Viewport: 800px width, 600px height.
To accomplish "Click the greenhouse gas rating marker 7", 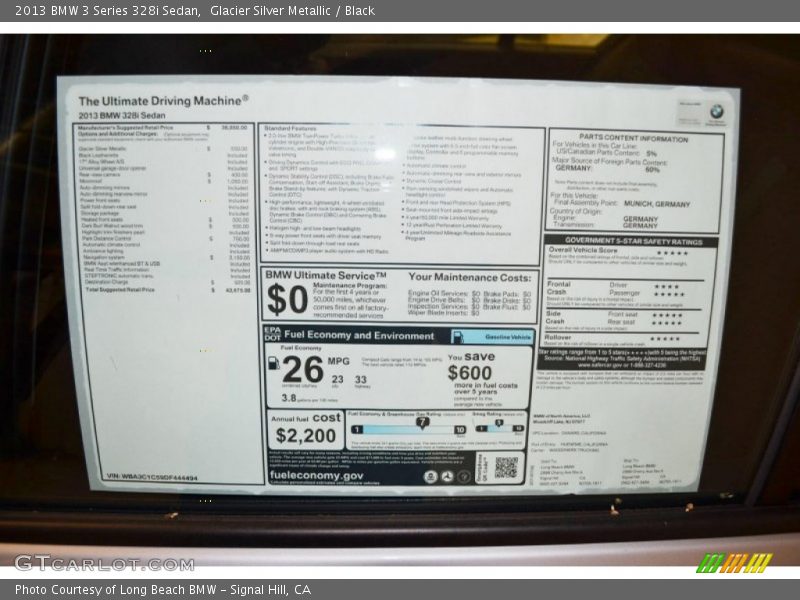I will tap(422, 422).
